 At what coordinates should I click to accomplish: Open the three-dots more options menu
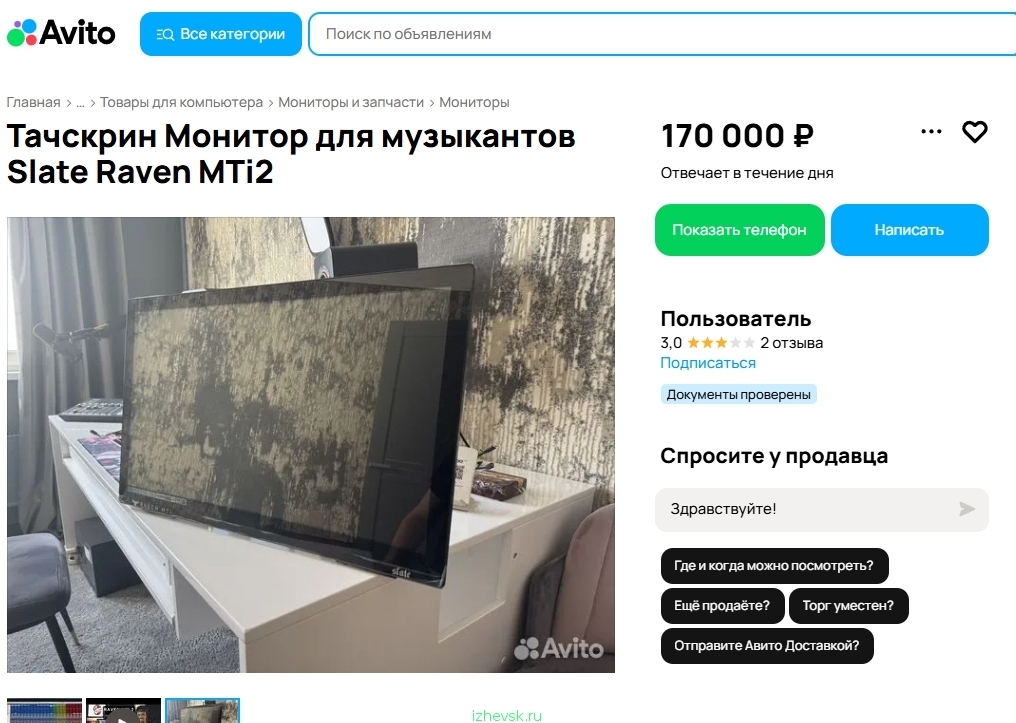[x=931, y=132]
